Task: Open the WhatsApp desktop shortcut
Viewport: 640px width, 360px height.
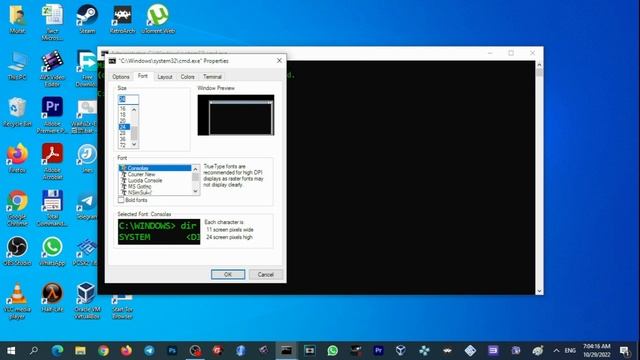Action: (x=52, y=251)
